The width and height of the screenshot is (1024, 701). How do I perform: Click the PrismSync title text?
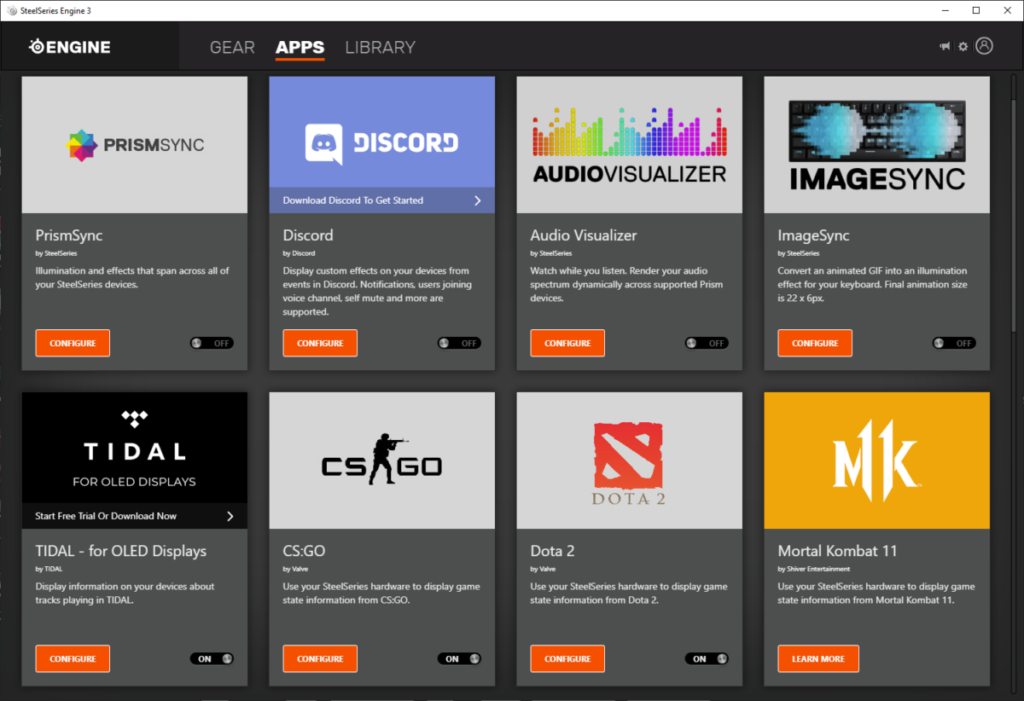point(69,235)
